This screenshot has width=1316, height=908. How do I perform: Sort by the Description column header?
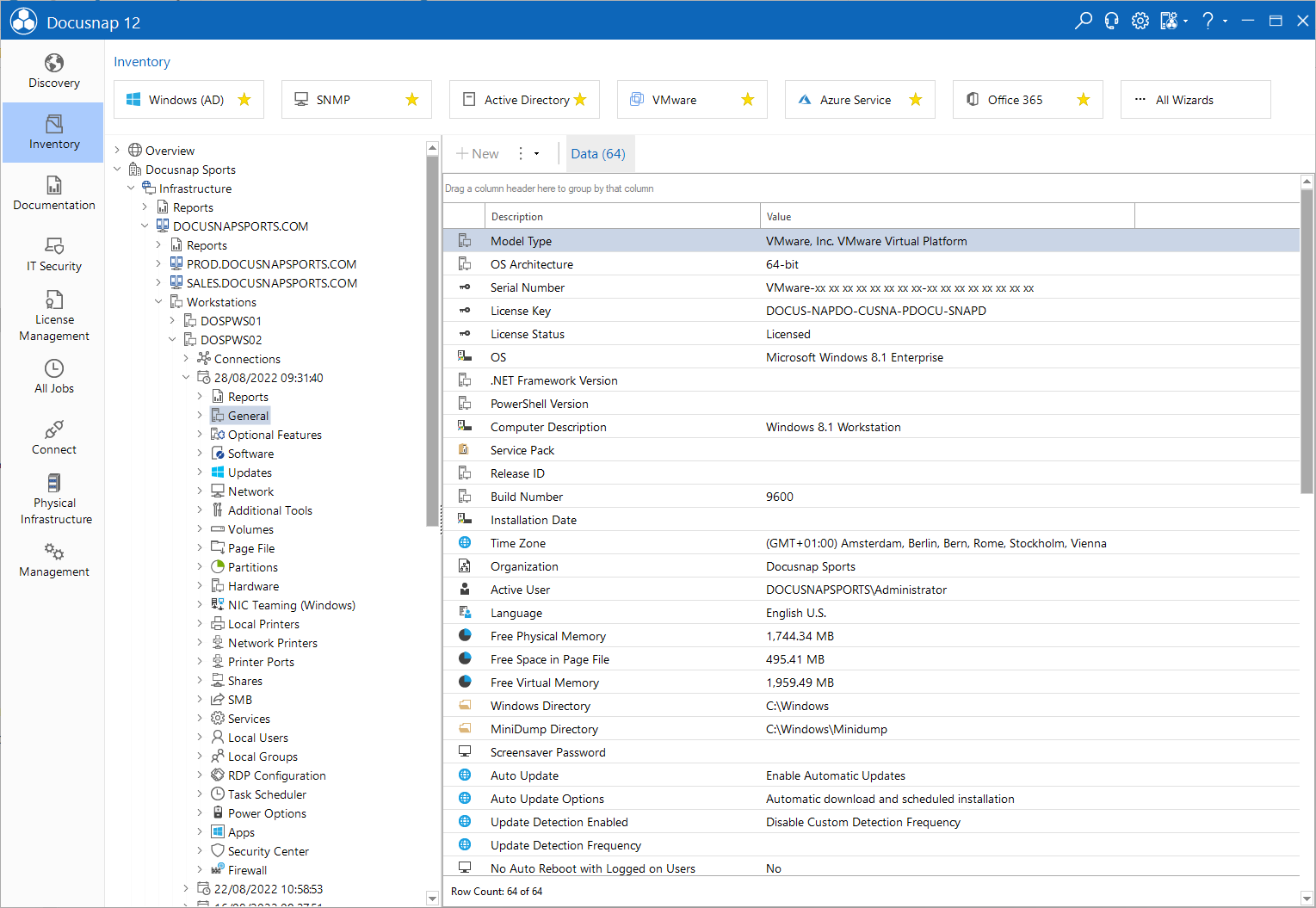point(622,217)
